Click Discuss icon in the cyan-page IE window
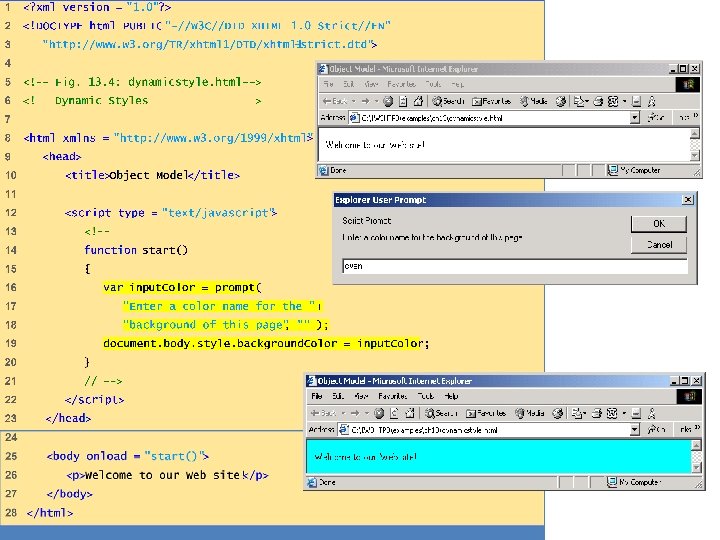720x540 pixels. point(636,414)
